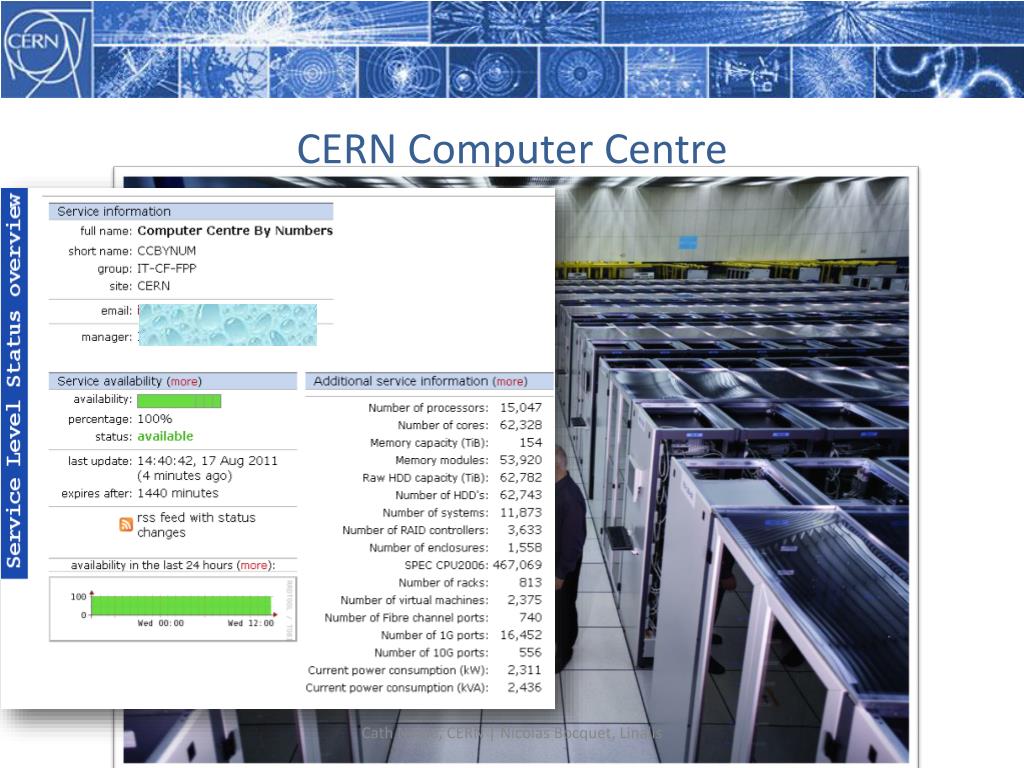1024x768 pixels.
Task: Select the Number of HDD's value 62,743
Action: coord(521,495)
